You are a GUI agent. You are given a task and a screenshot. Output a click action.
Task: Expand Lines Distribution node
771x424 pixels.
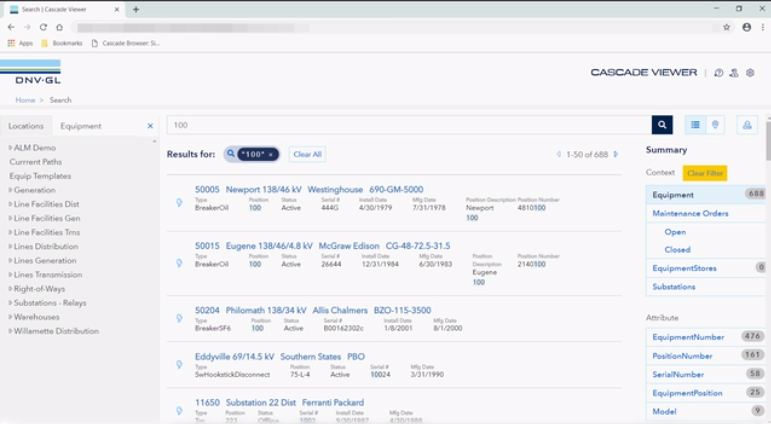(x=10, y=246)
